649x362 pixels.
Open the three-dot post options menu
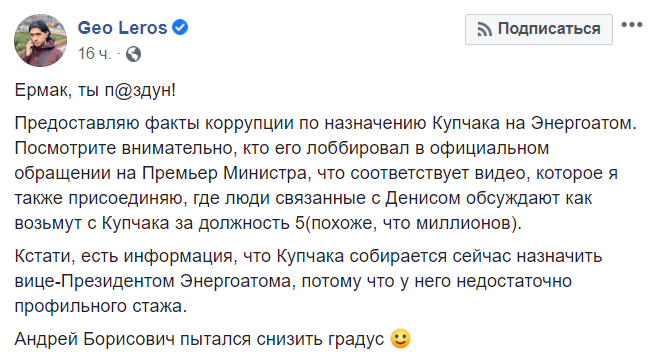click(x=632, y=25)
